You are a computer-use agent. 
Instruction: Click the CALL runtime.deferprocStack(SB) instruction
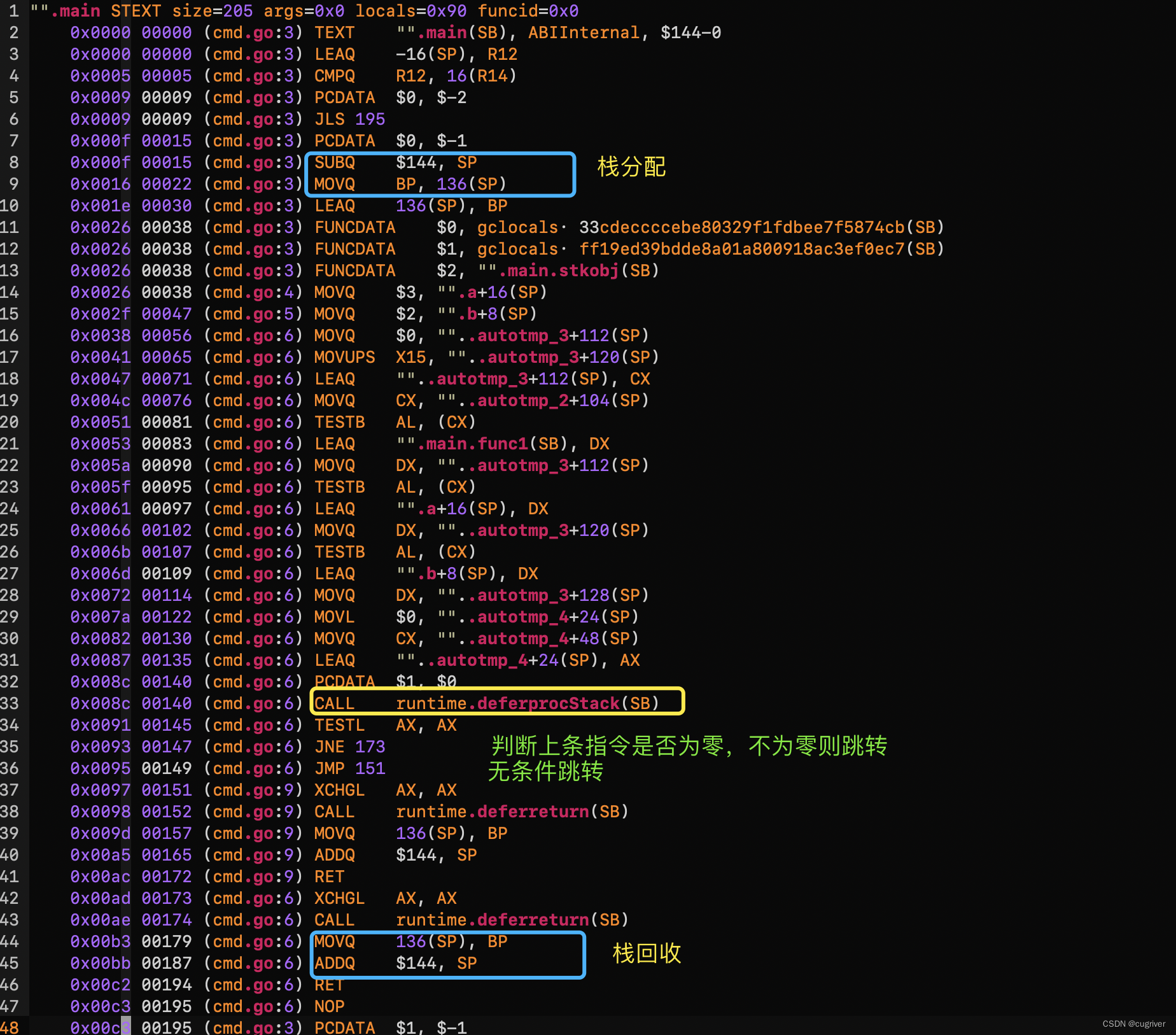(487, 703)
